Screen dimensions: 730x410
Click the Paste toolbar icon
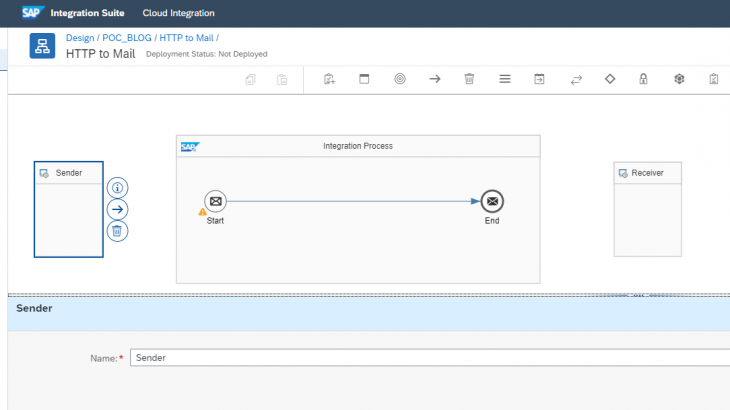point(282,80)
